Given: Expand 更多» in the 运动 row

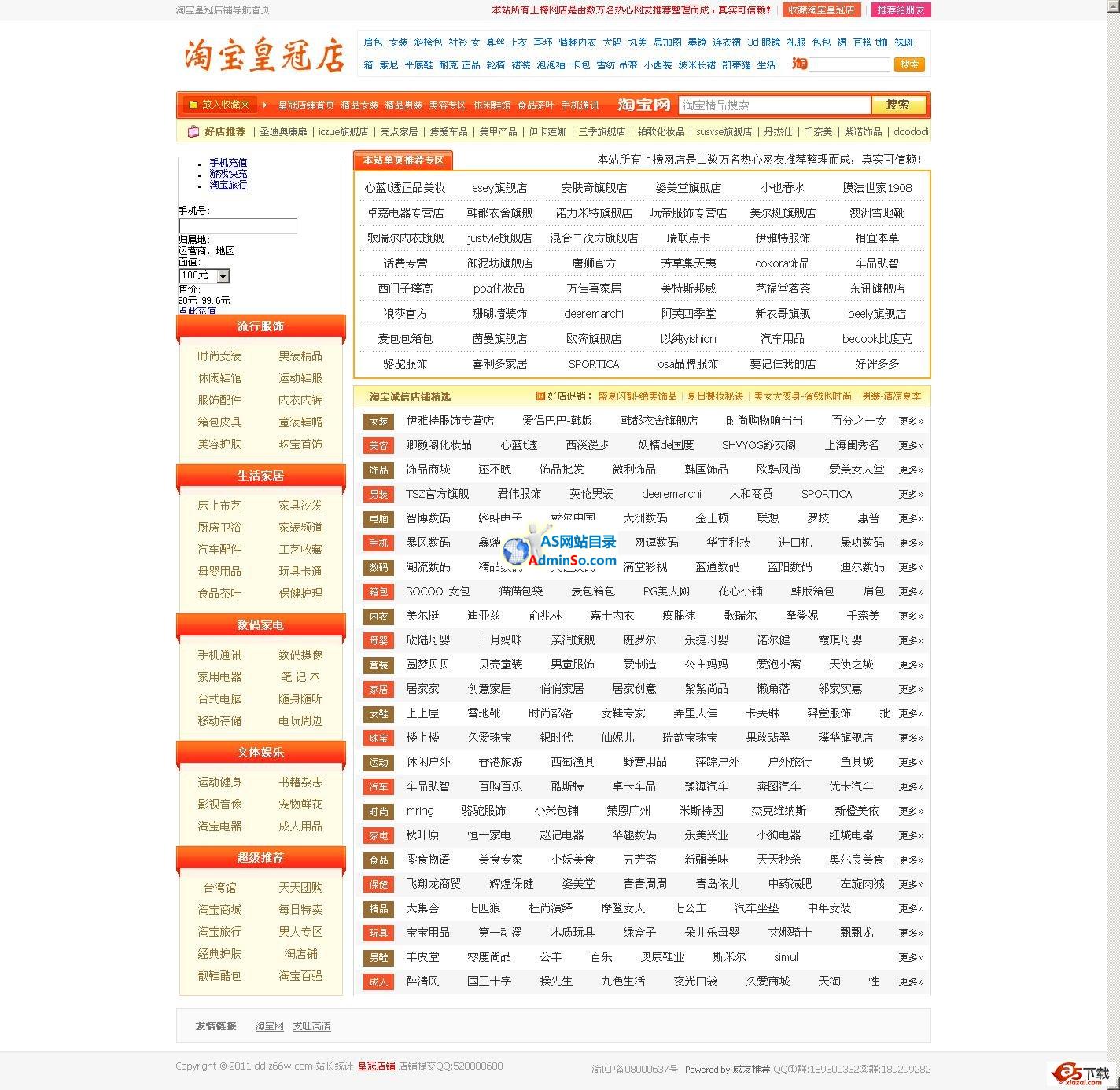Looking at the screenshot, I should (x=911, y=763).
